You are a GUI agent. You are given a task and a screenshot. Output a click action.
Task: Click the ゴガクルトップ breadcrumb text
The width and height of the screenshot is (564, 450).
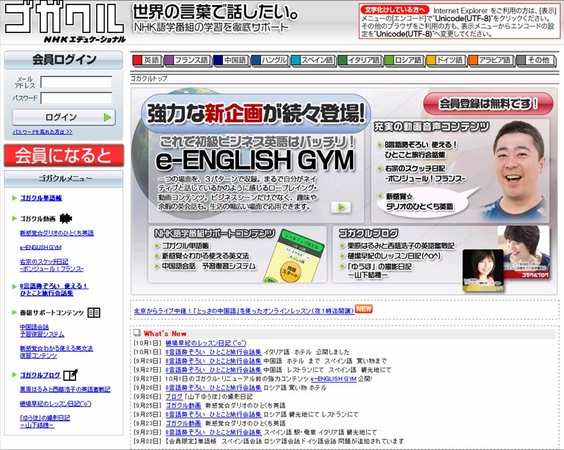[x=149, y=78]
